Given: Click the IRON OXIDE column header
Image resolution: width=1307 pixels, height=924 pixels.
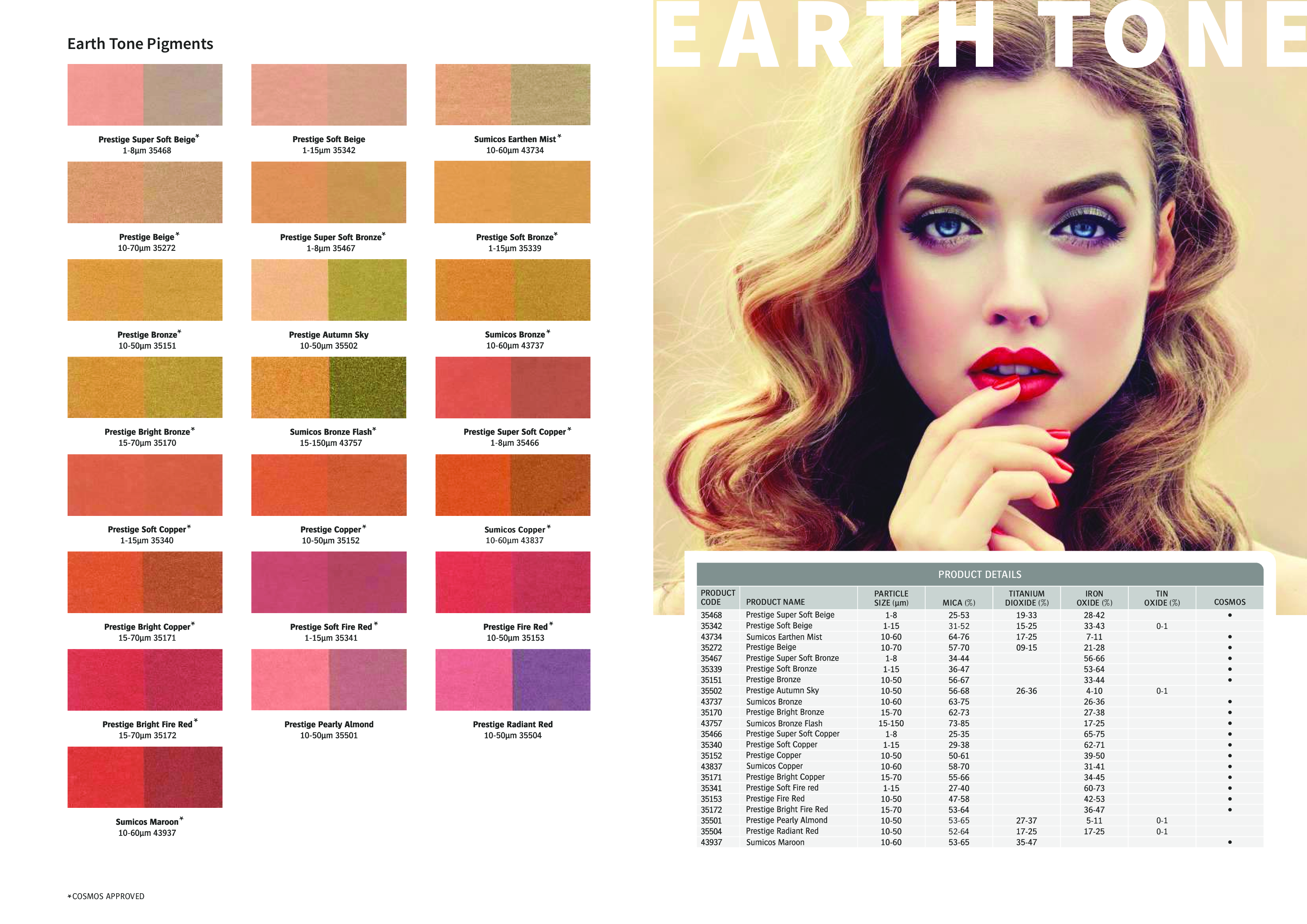Looking at the screenshot, I should (1094, 598).
